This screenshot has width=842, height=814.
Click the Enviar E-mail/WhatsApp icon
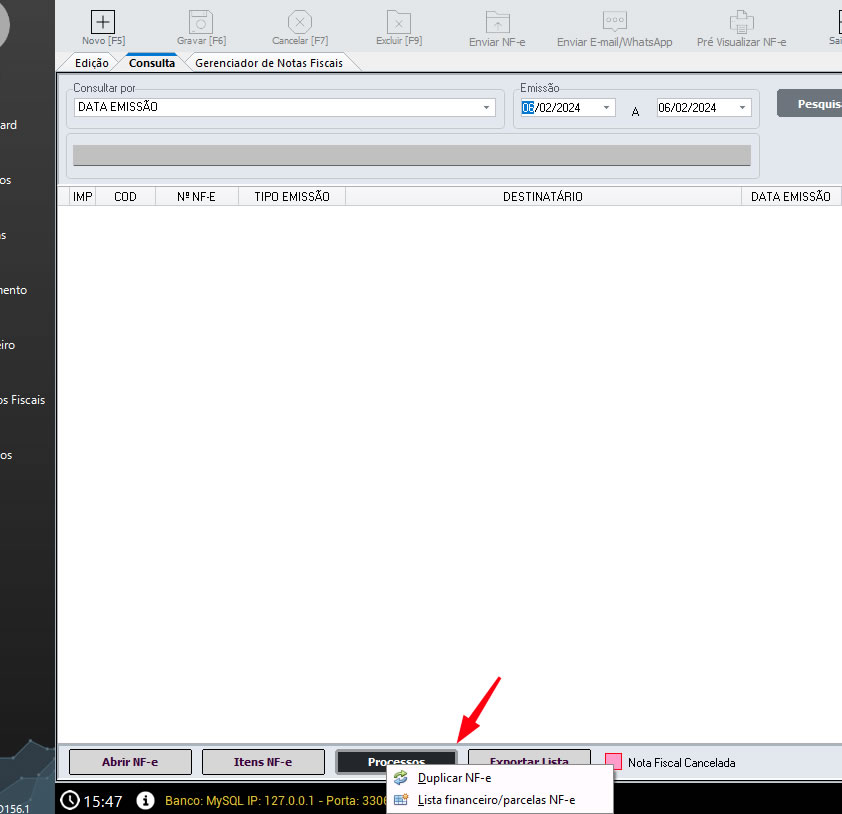point(614,22)
